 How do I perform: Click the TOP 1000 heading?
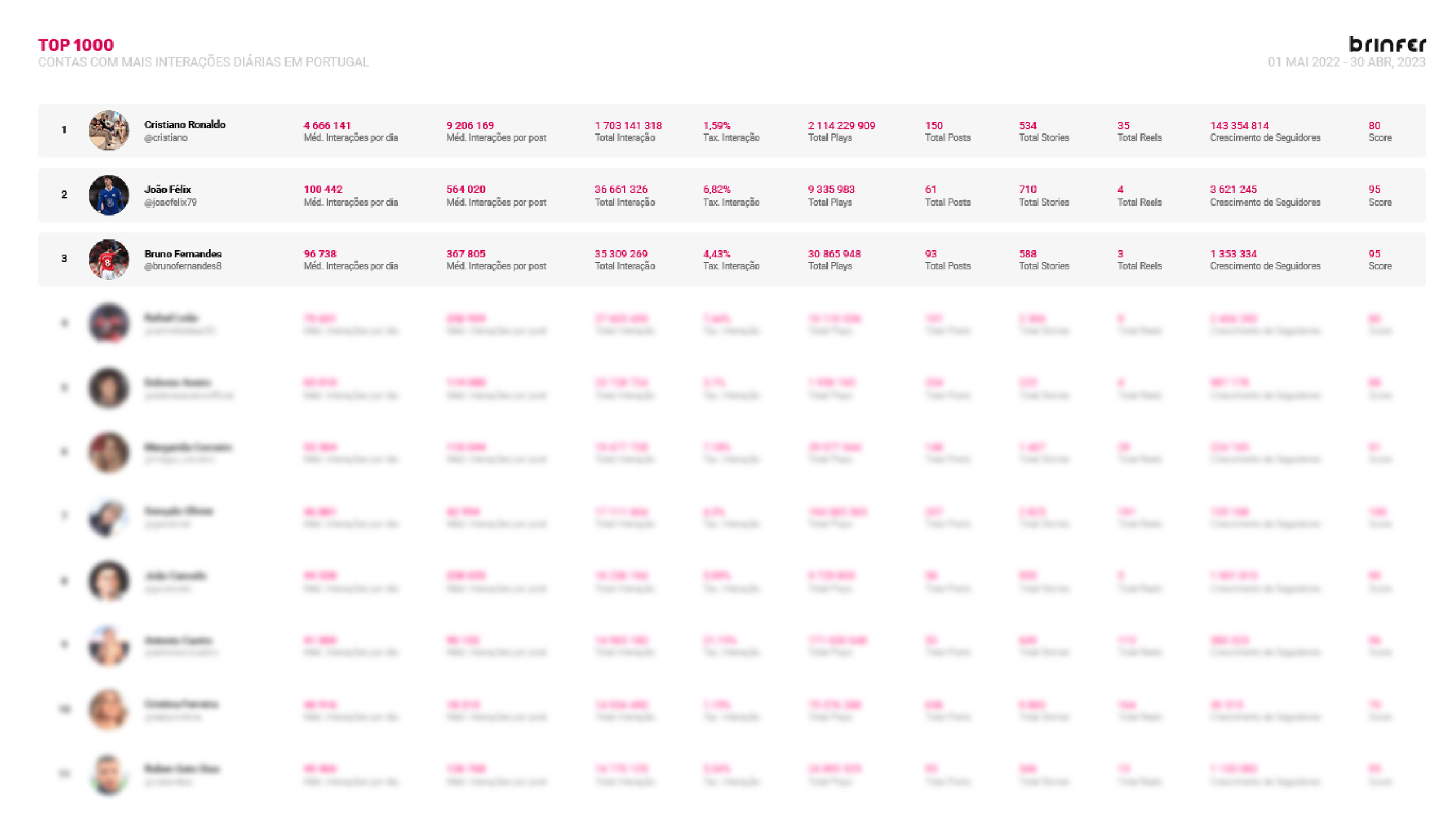[76, 44]
